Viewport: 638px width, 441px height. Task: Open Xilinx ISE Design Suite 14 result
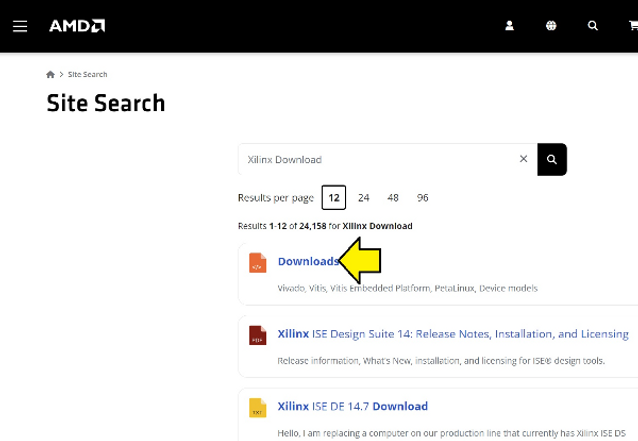pyautogui.click(x=453, y=334)
